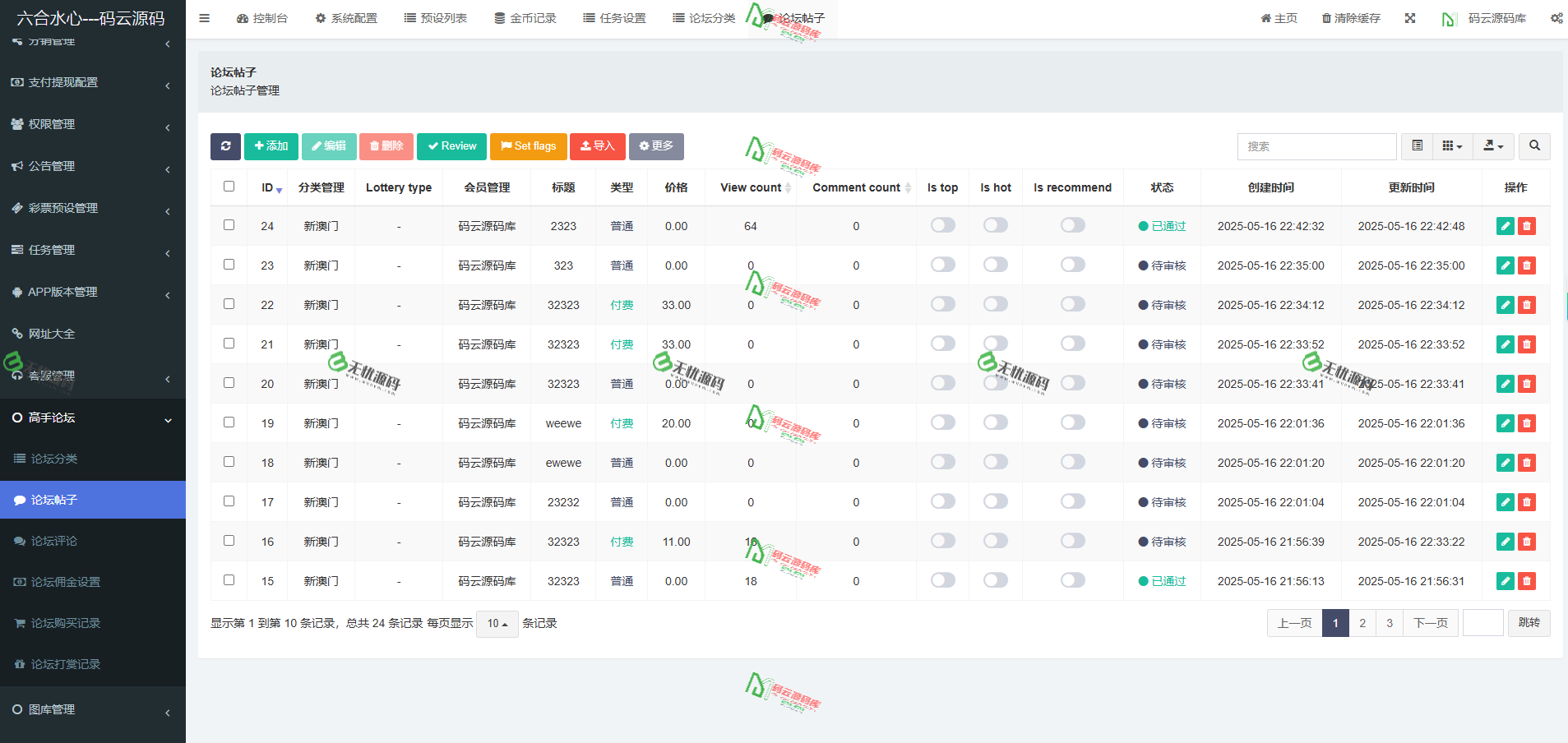Image resolution: width=1568 pixels, height=743 pixels.
Task: Open the page size dropdown showing 10
Action: click(497, 624)
